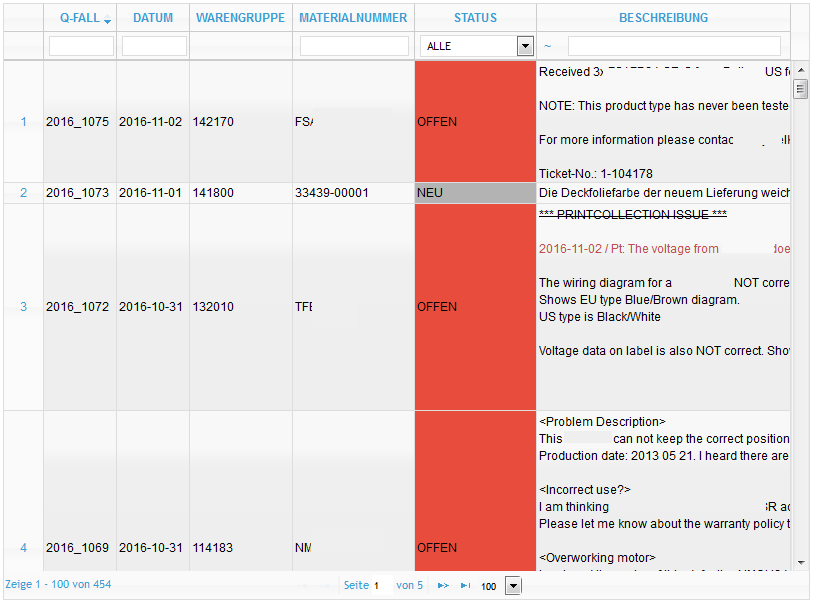The image size is (814, 604).
Task: Go to the next page of results
Action: [x=443, y=586]
